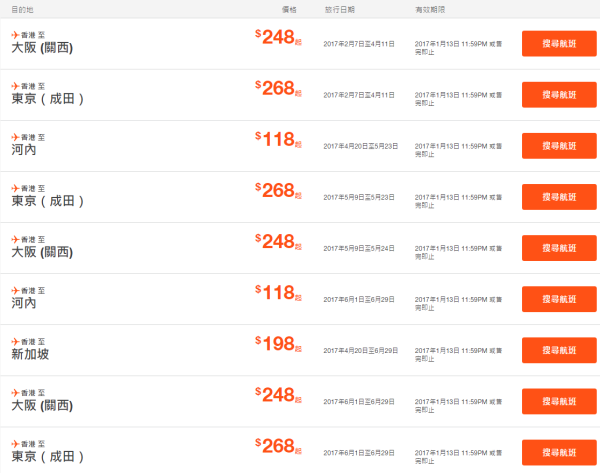Search flights for Tokyo Narita fare Feb 7 to Apr 11
Screen dimensions: 600x473
559,95
